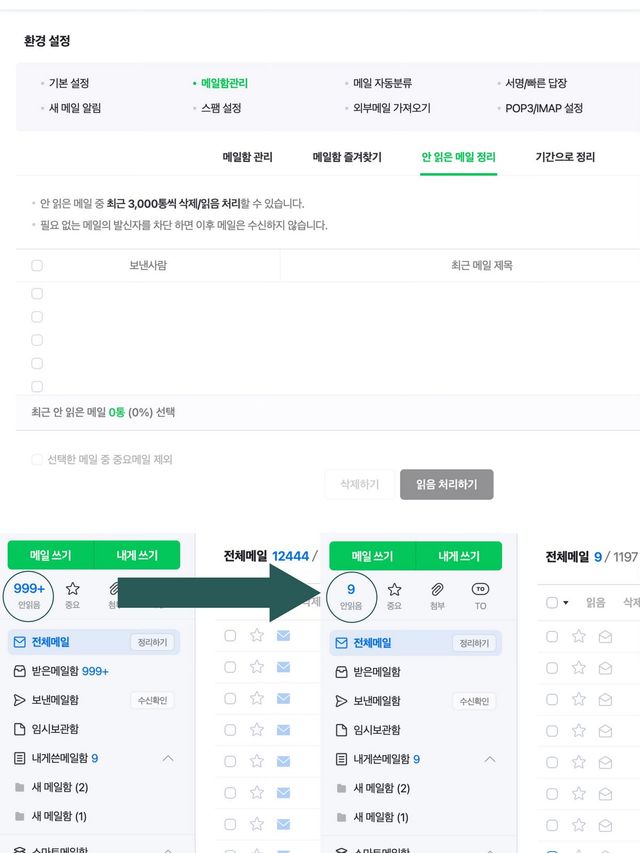Open the 999+ 안읽음 unread filter
Screen dimensions: 640x853
(x=29, y=595)
